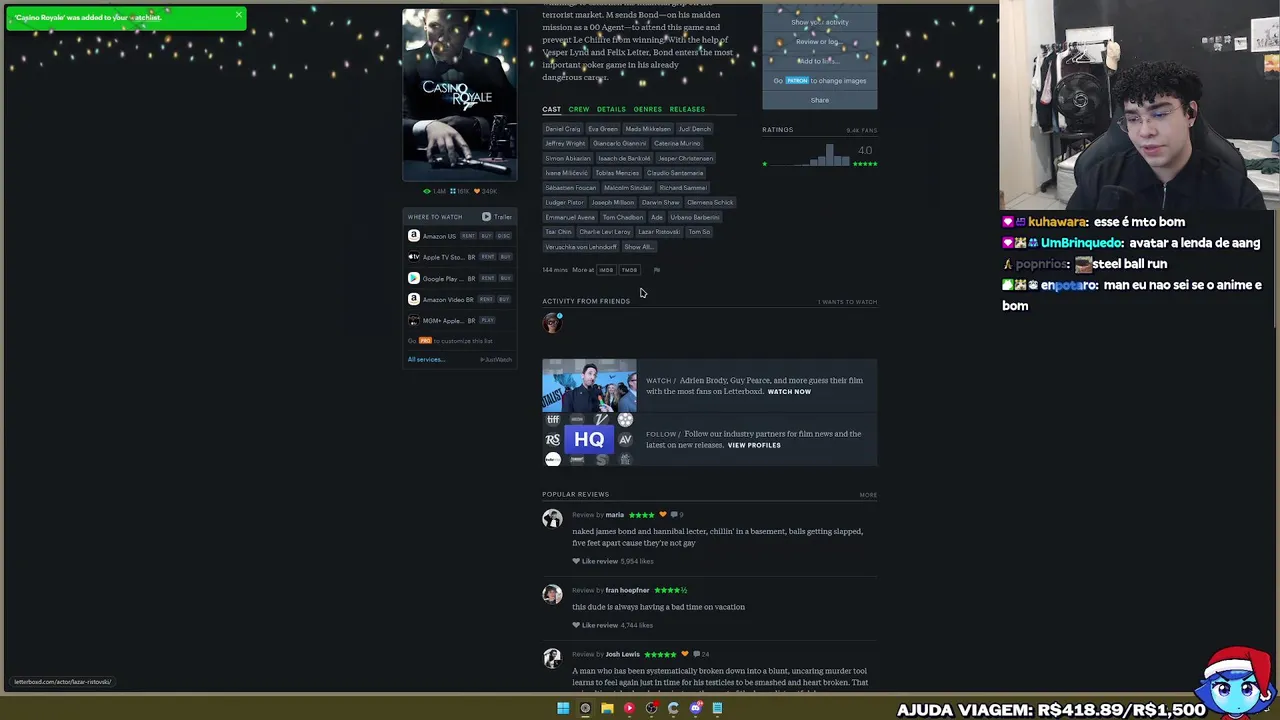Image resolution: width=1280 pixels, height=720 pixels.
Task: Open the MGM+ Apple channel icon
Action: [413, 320]
